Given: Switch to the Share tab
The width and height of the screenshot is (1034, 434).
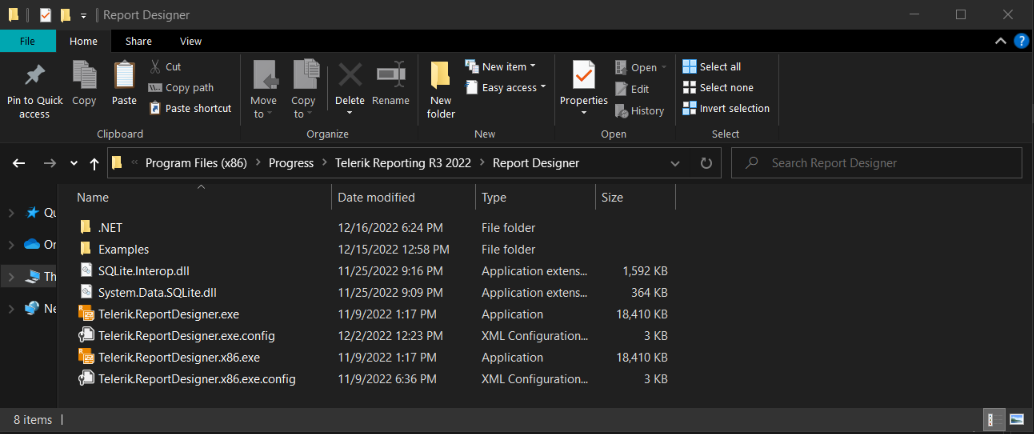Looking at the screenshot, I should tap(138, 41).
